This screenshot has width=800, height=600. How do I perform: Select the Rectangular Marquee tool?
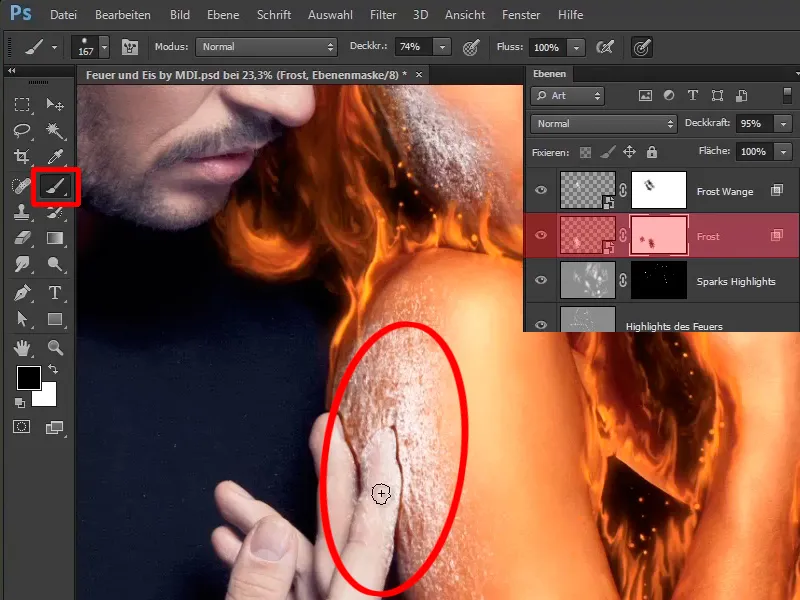22,105
